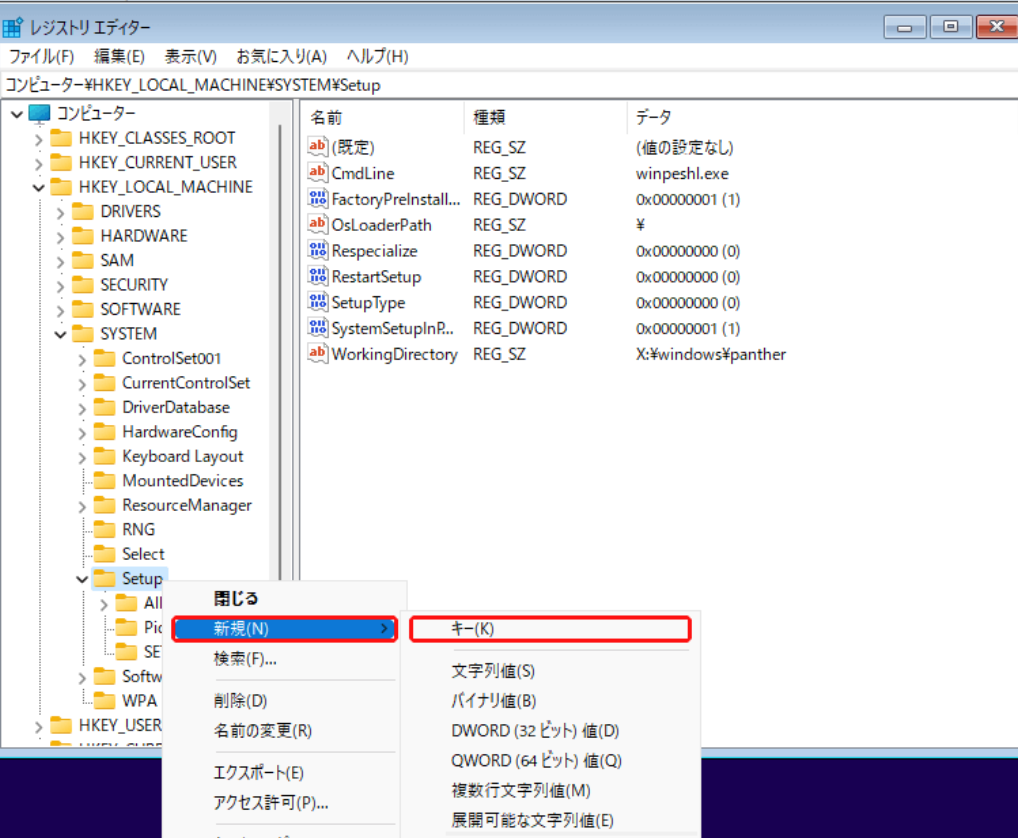
Task: Click the DWORD icon beside SystemSetupInP...
Action: pos(317,328)
